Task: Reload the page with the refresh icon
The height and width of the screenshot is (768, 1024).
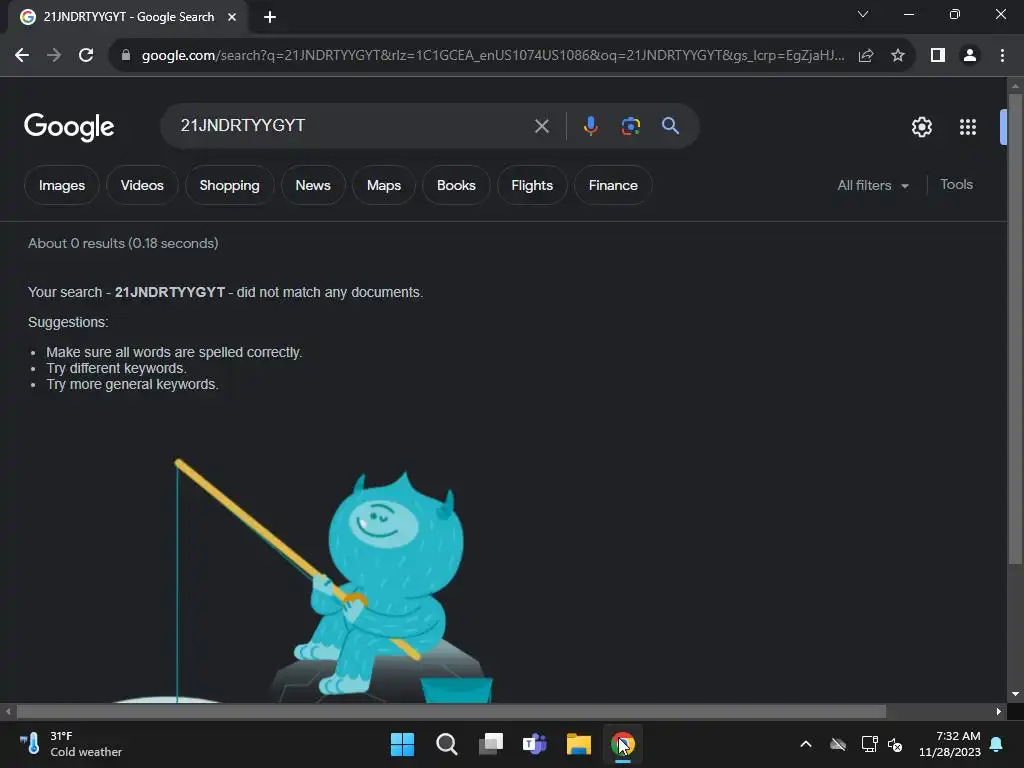Action: click(x=86, y=56)
